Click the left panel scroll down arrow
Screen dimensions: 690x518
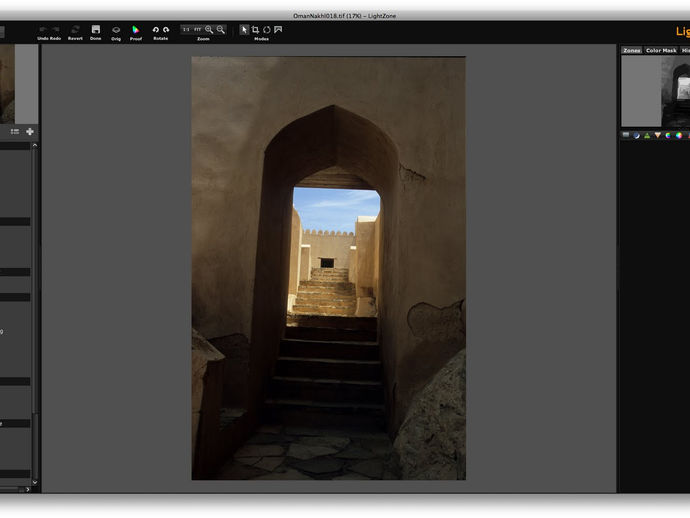tap(35, 482)
